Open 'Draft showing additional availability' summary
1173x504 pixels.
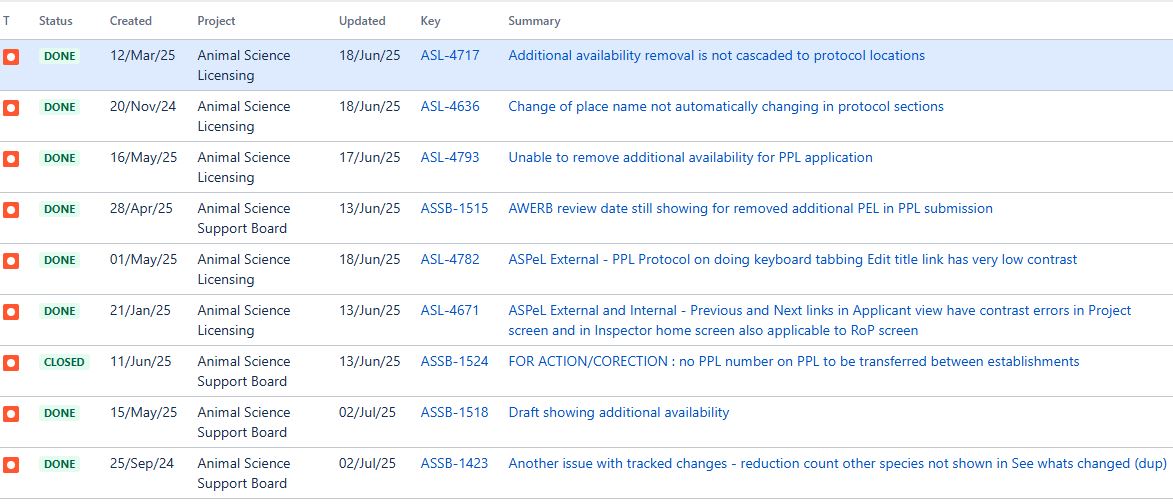pyautogui.click(x=619, y=412)
